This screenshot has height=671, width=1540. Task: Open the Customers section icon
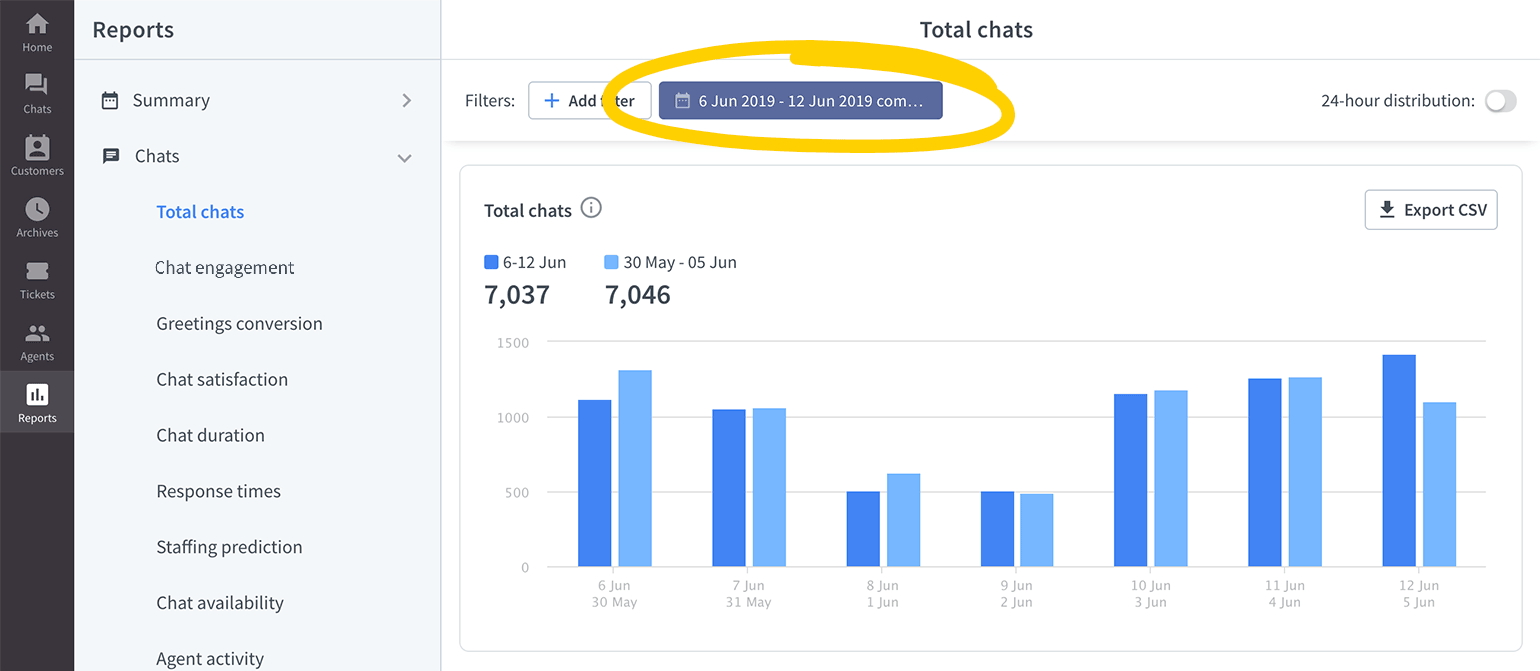tap(37, 147)
